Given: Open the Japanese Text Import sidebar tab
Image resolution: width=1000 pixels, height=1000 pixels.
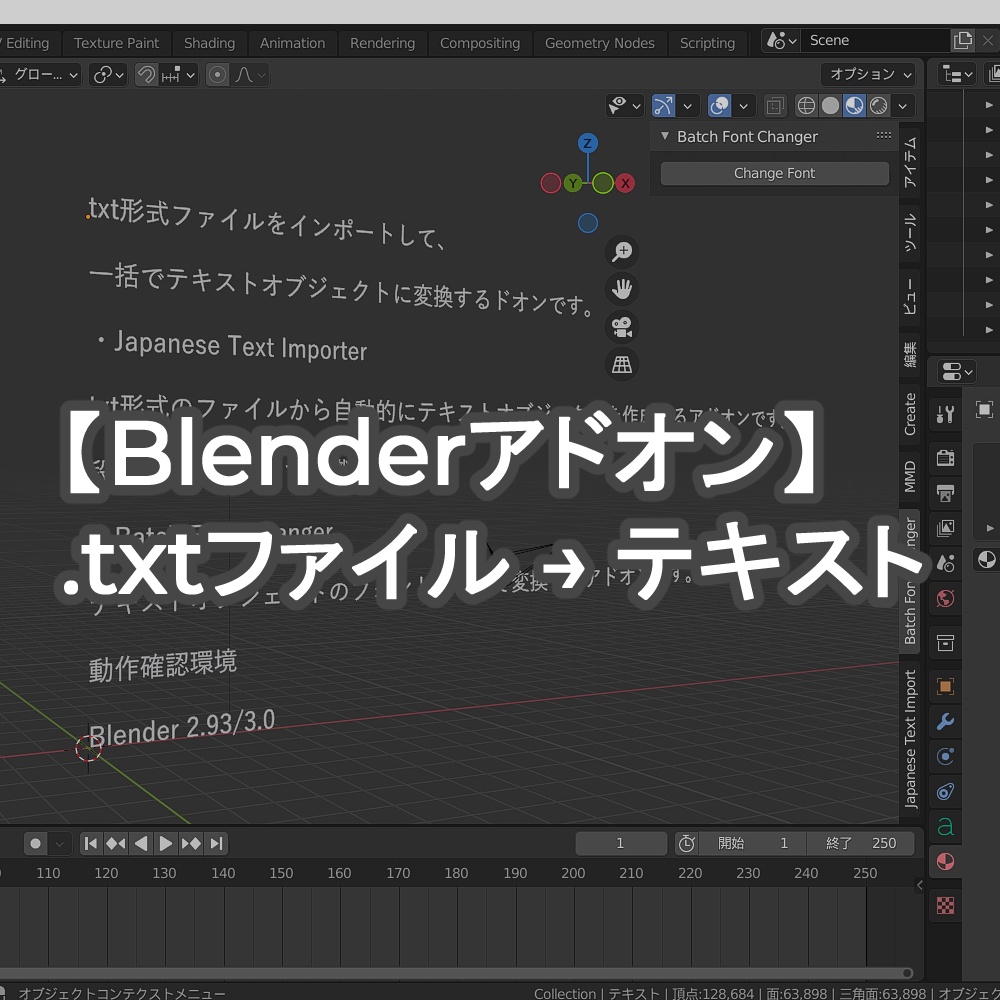Looking at the screenshot, I should (x=909, y=739).
